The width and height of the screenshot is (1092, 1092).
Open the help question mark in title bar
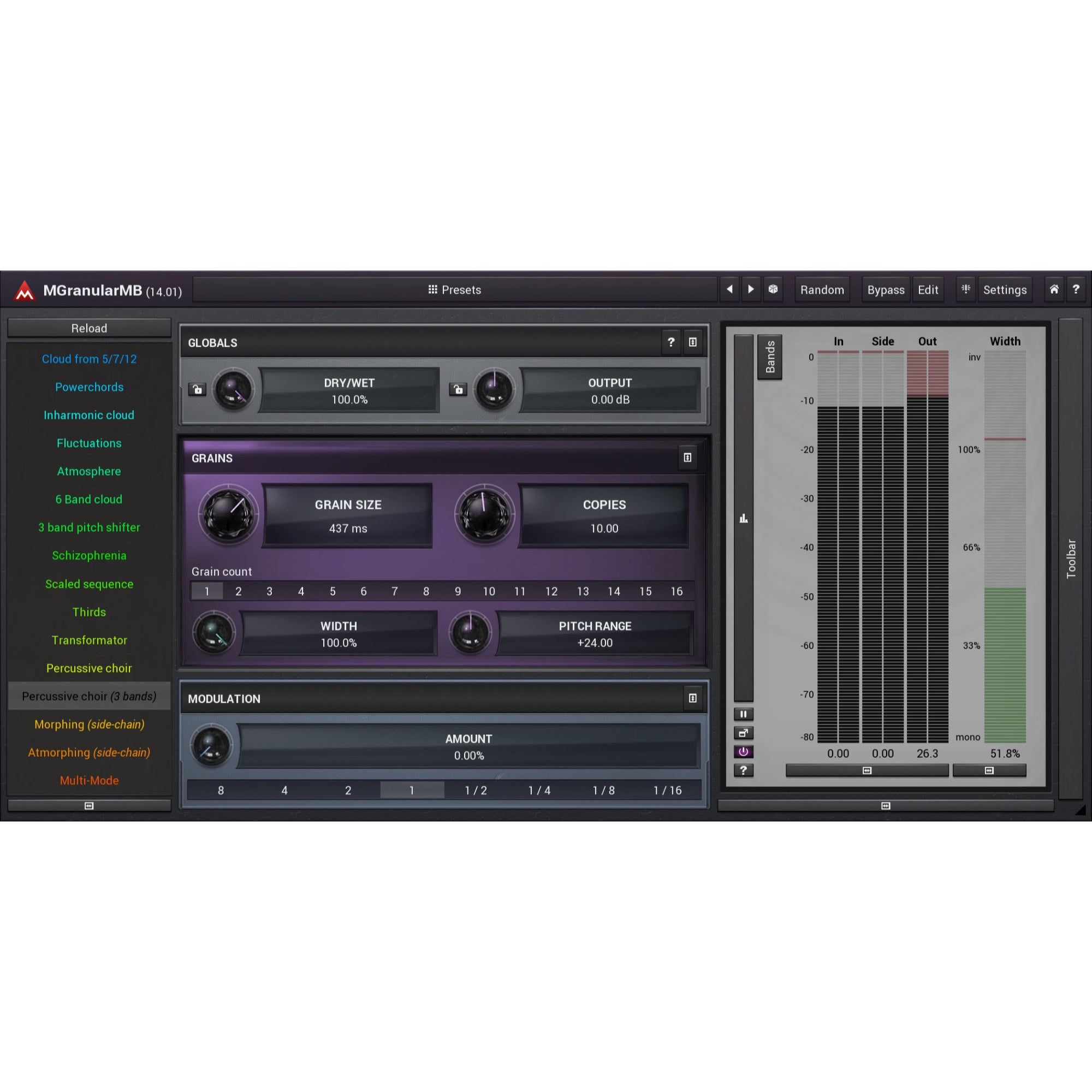[1076, 289]
